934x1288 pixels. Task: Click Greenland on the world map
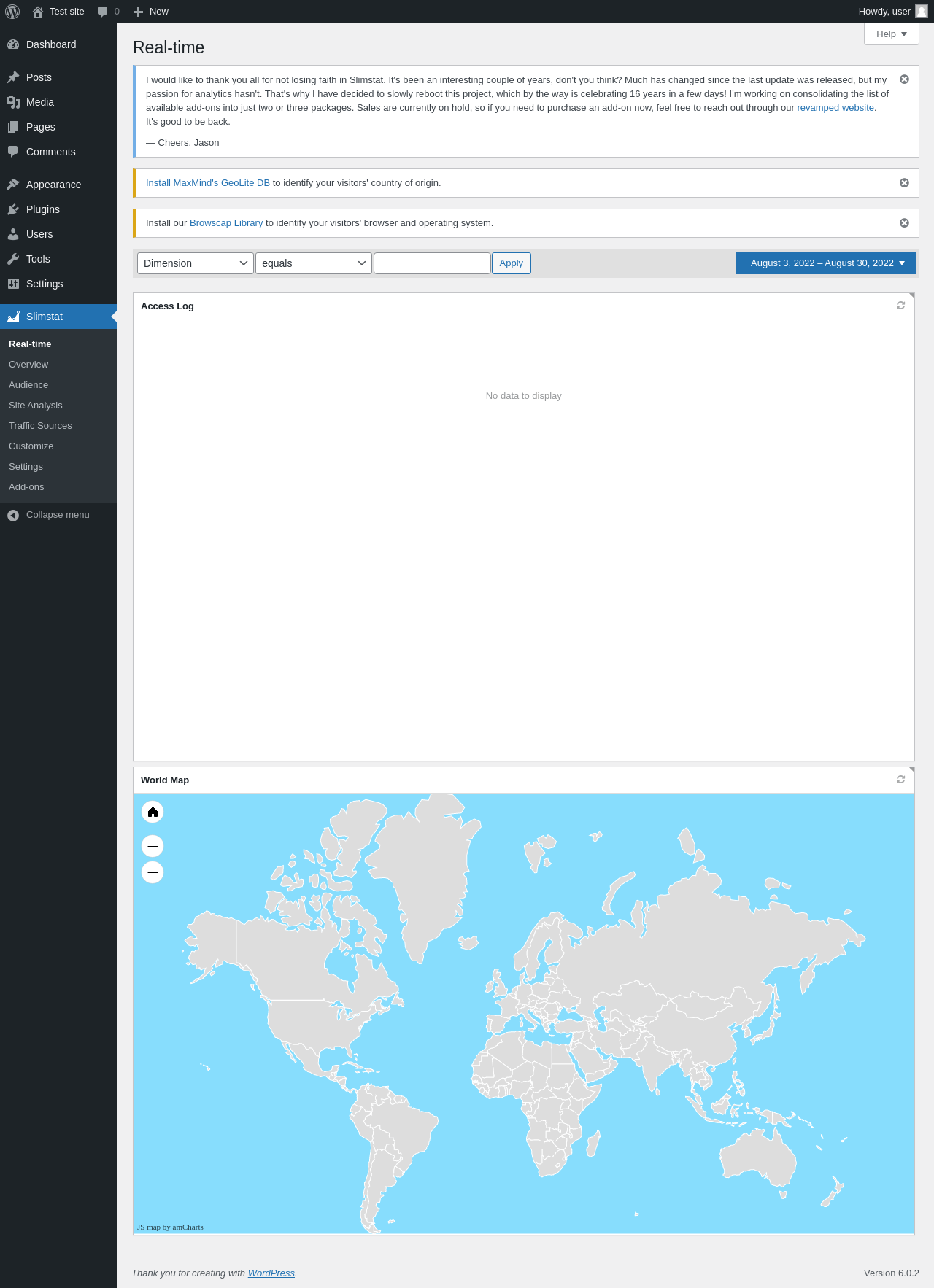(x=423, y=868)
